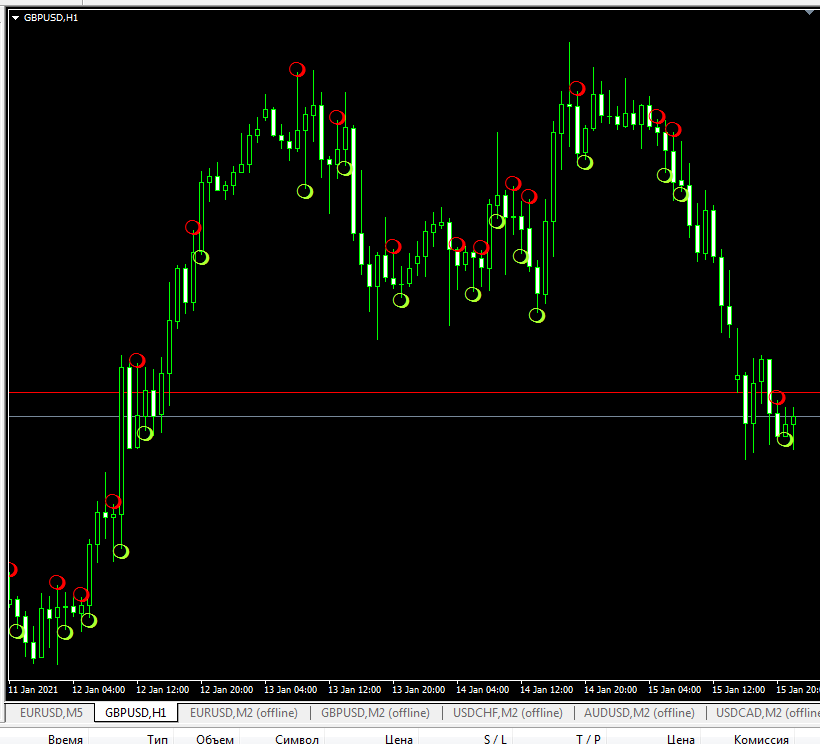Viewport: 820px width, 744px height.
Task: Switch to the EURUSD,M5 chart tab
Action: pos(51,713)
